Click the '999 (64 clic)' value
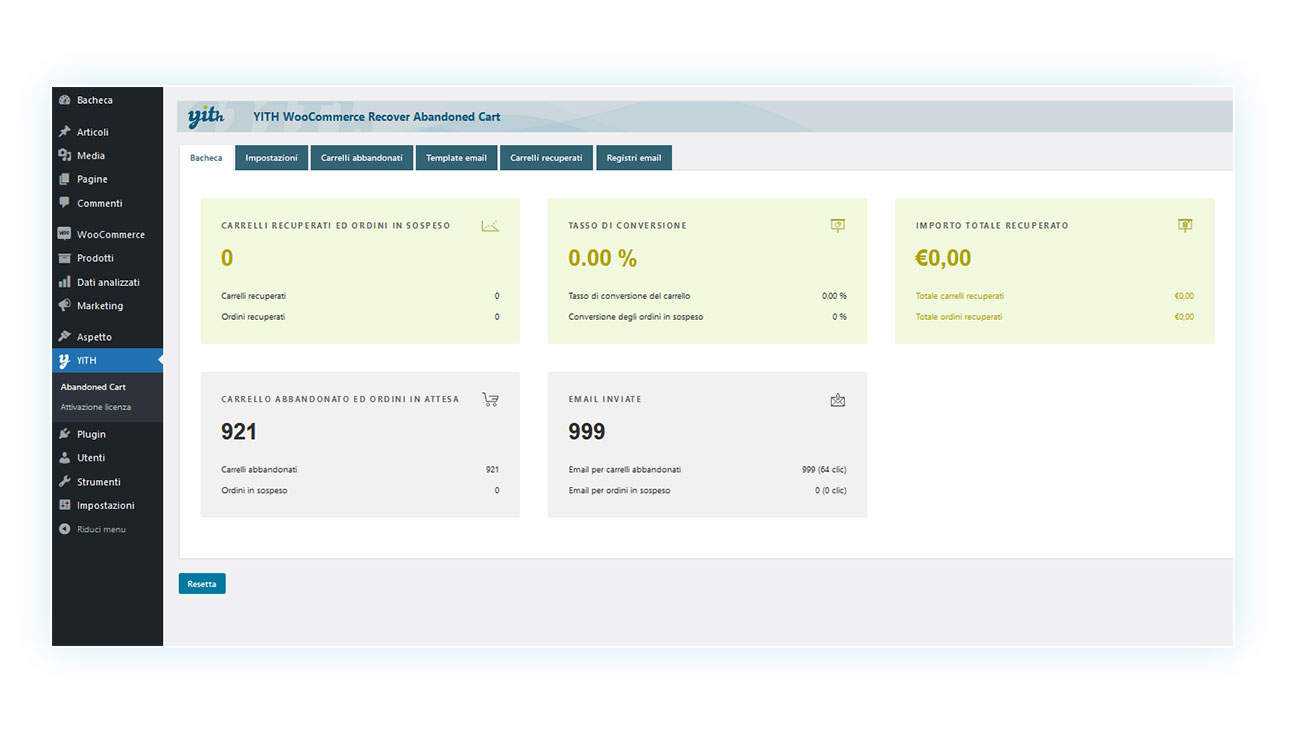 point(824,470)
